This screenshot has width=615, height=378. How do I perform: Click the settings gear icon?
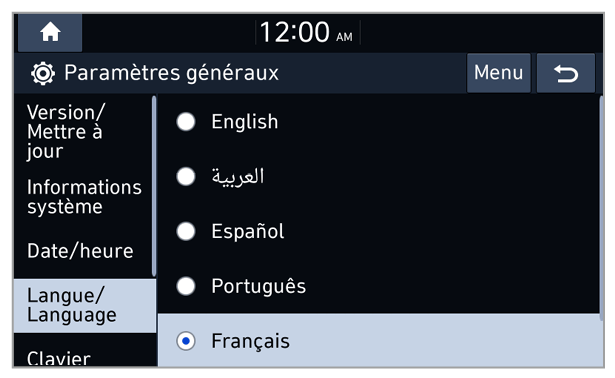coord(43,73)
